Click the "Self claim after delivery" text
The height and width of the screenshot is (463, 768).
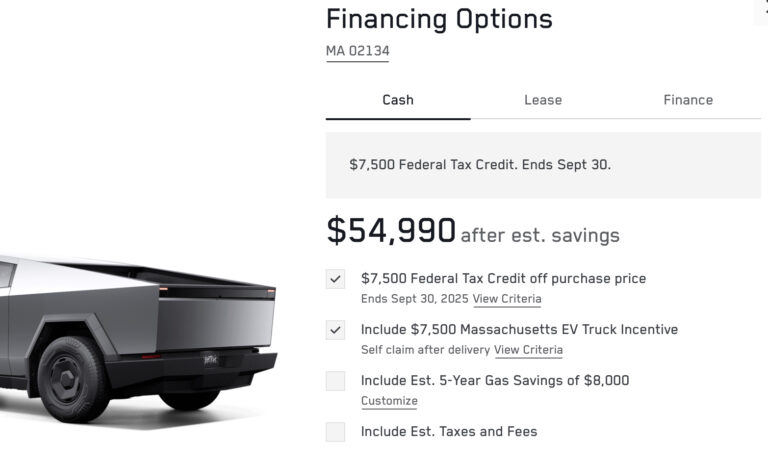click(x=425, y=350)
